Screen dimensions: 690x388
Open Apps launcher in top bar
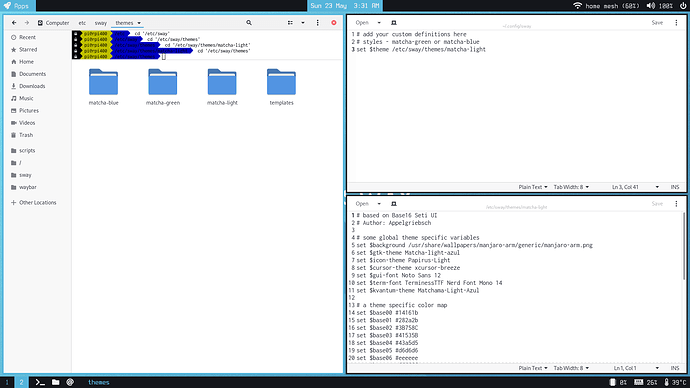tap(17, 6)
